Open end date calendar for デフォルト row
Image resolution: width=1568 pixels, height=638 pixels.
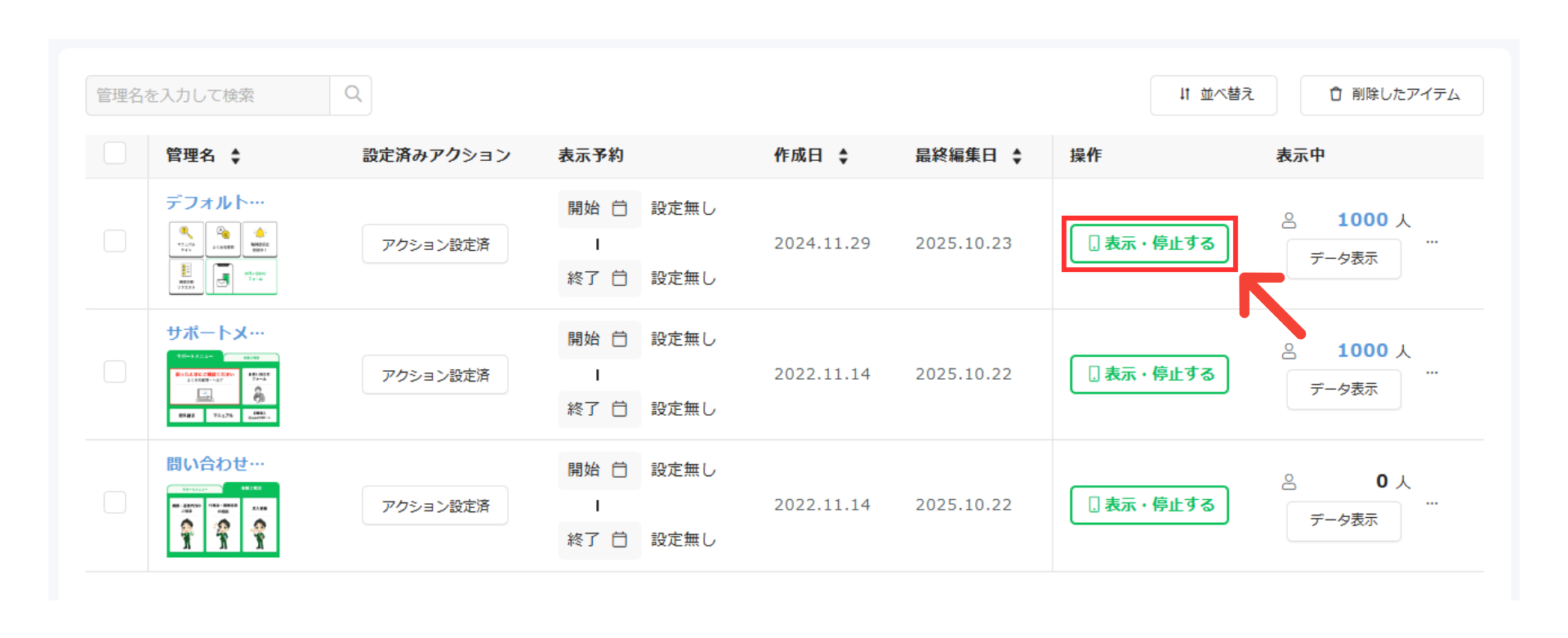click(620, 279)
